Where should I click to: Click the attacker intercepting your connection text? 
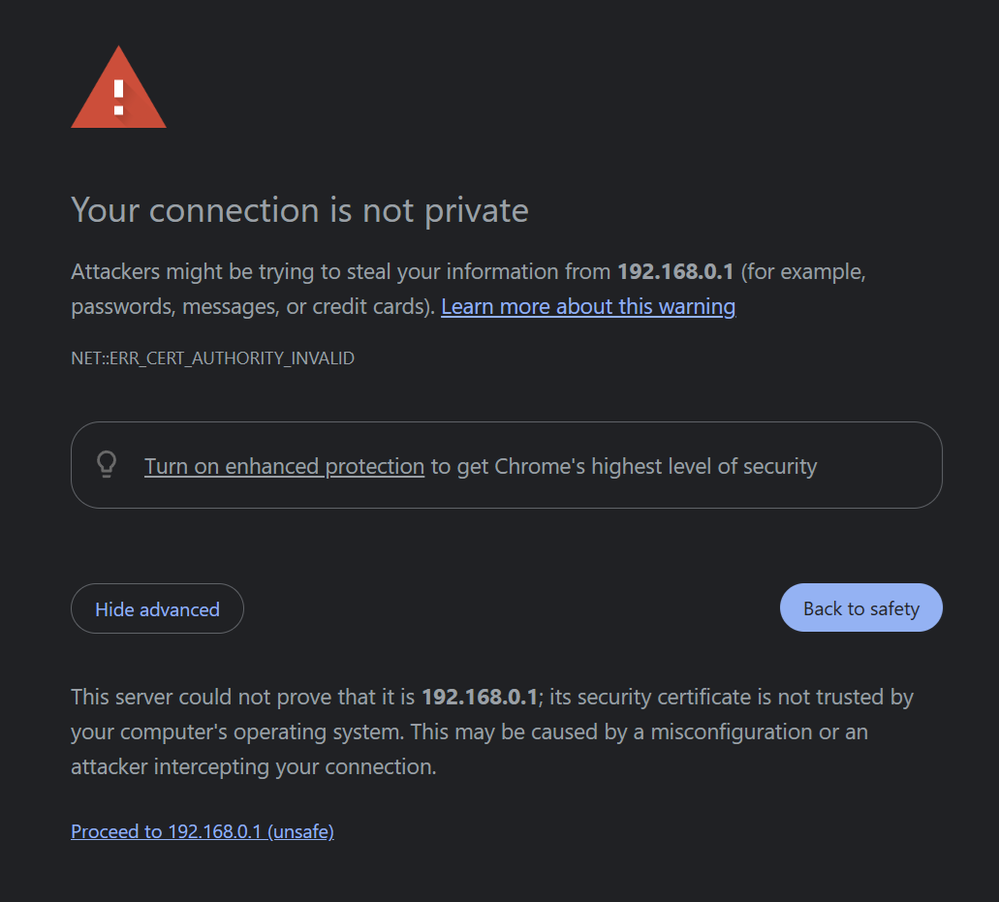click(x=253, y=767)
